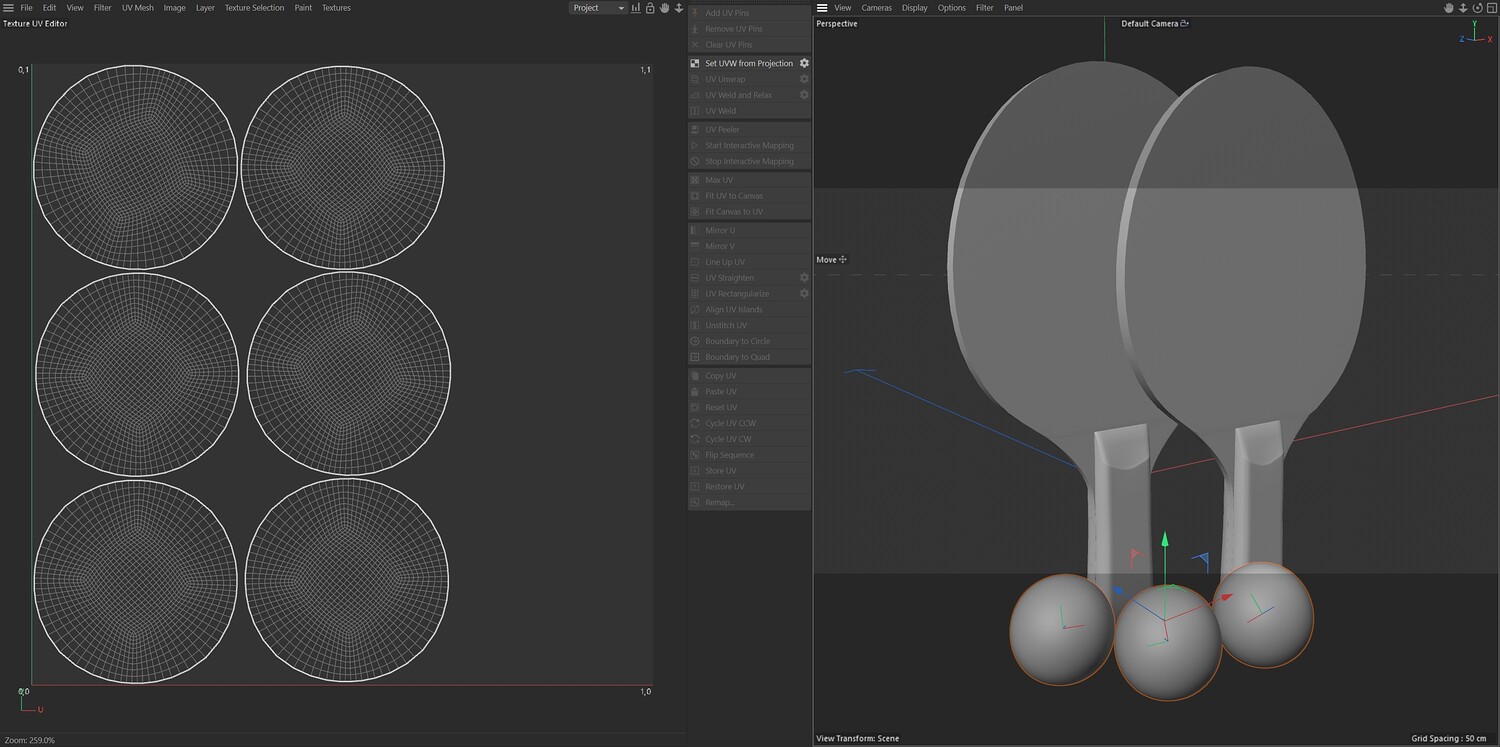The image size is (1500, 747).
Task: Open the Textures menu
Action: 336,8
